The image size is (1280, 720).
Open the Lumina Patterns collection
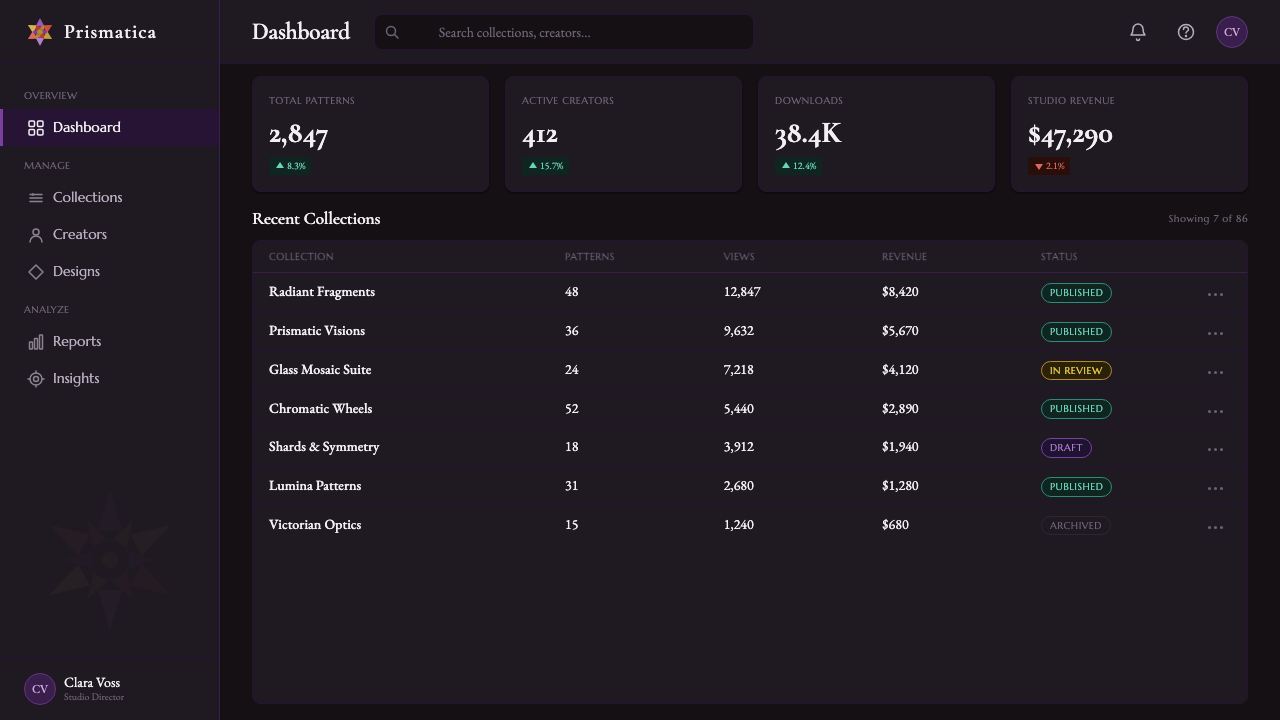click(x=315, y=486)
